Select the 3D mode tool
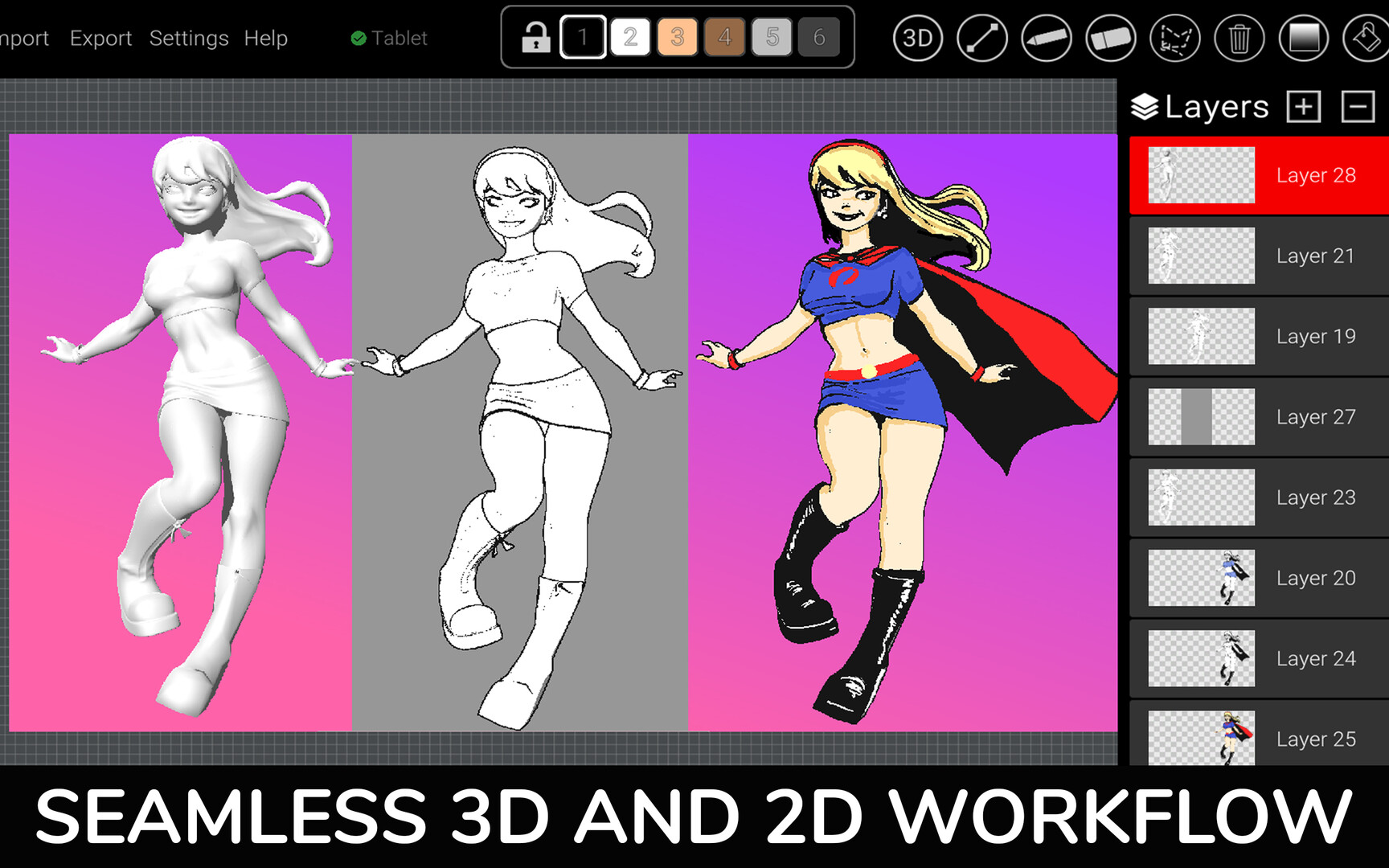Screen dimensions: 1389x868 coord(918,38)
